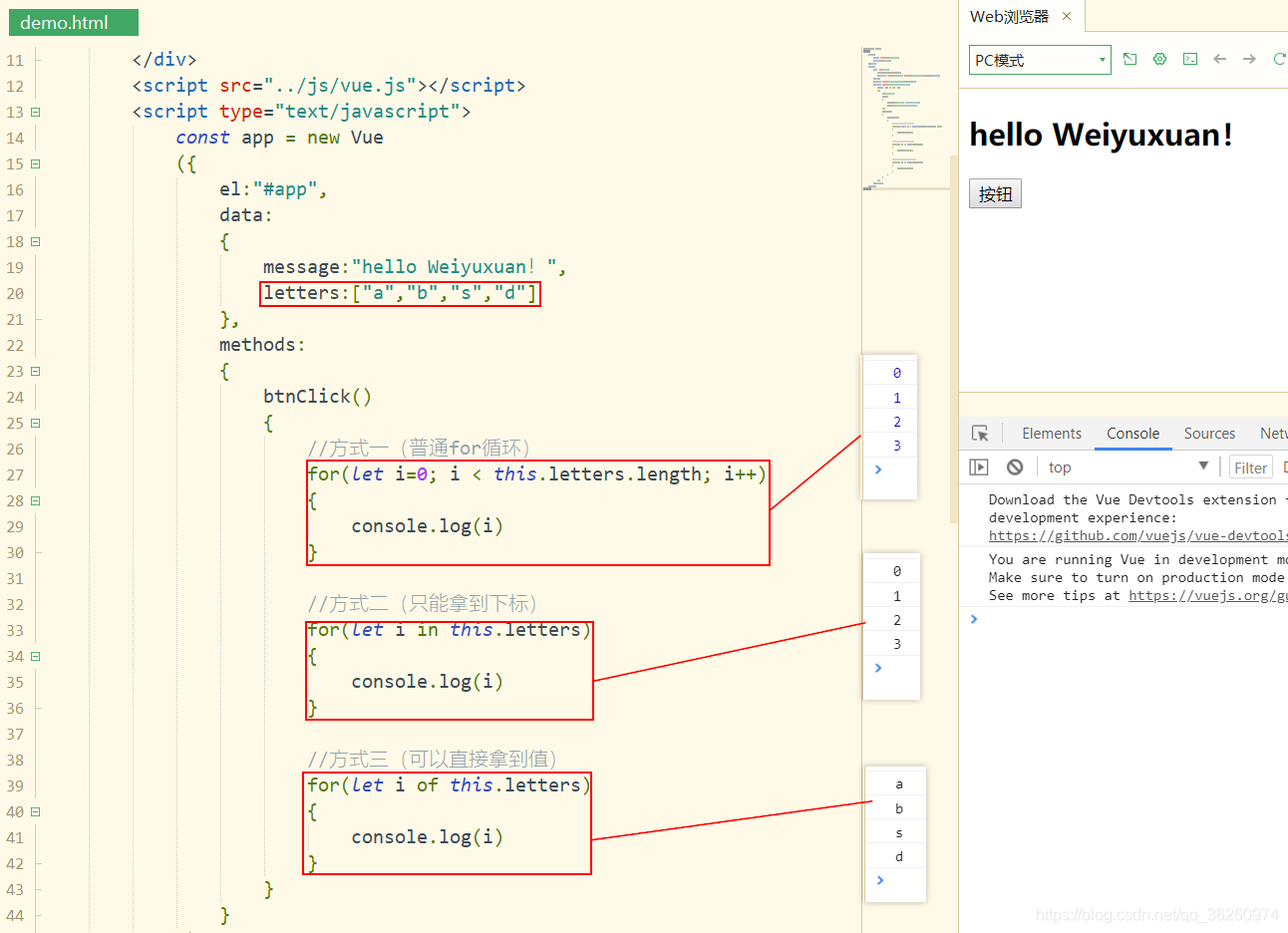Click the methods: code line

click(262, 345)
